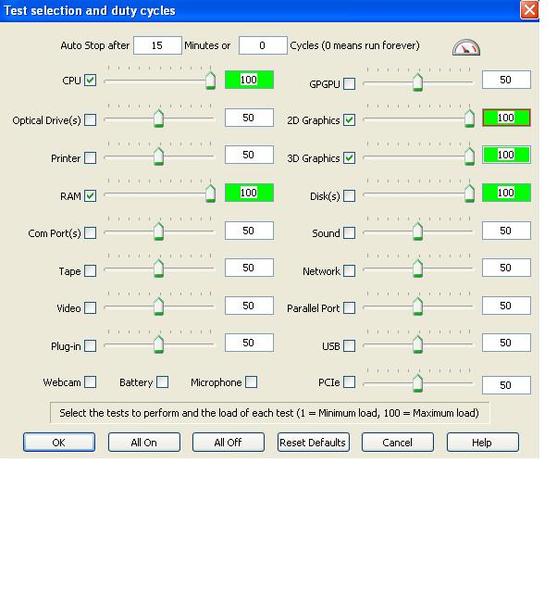The image size is (557, 600).
Task: Tick the Disk(s) test checkbox
Action: pyautogui.click(x=349, y=196)
